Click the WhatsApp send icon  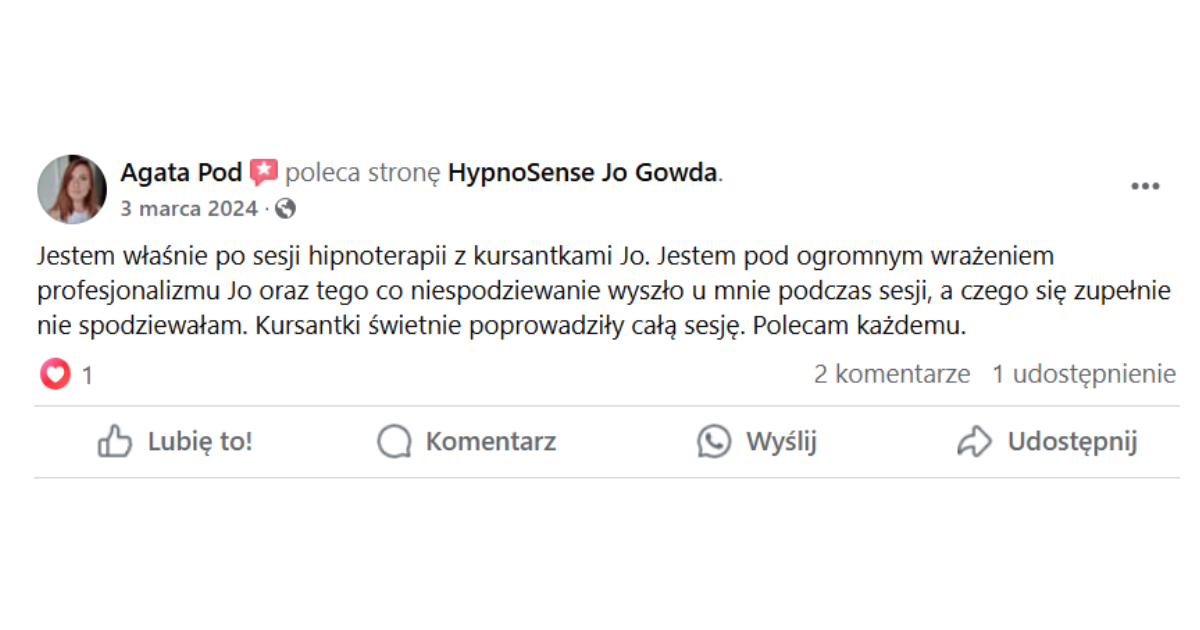(x=714, y=442)
